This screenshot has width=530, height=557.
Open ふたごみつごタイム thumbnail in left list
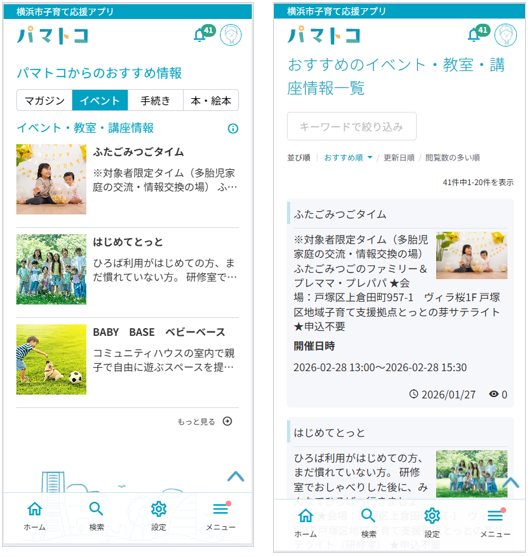(x=51, y=179)
